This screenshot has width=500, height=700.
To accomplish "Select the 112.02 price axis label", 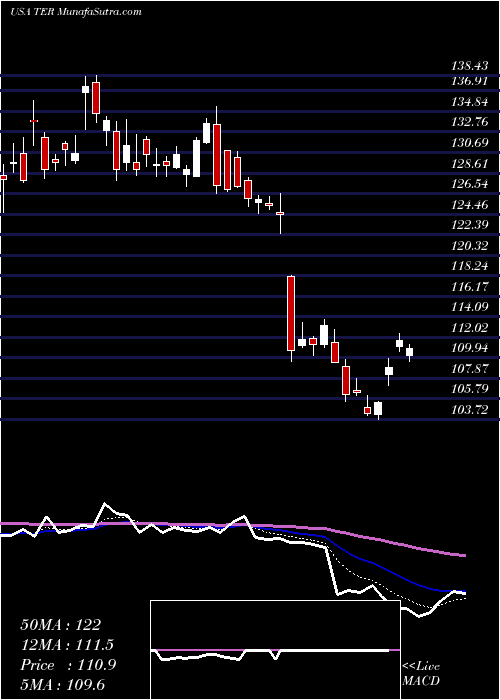I will (x=470, y=328).
